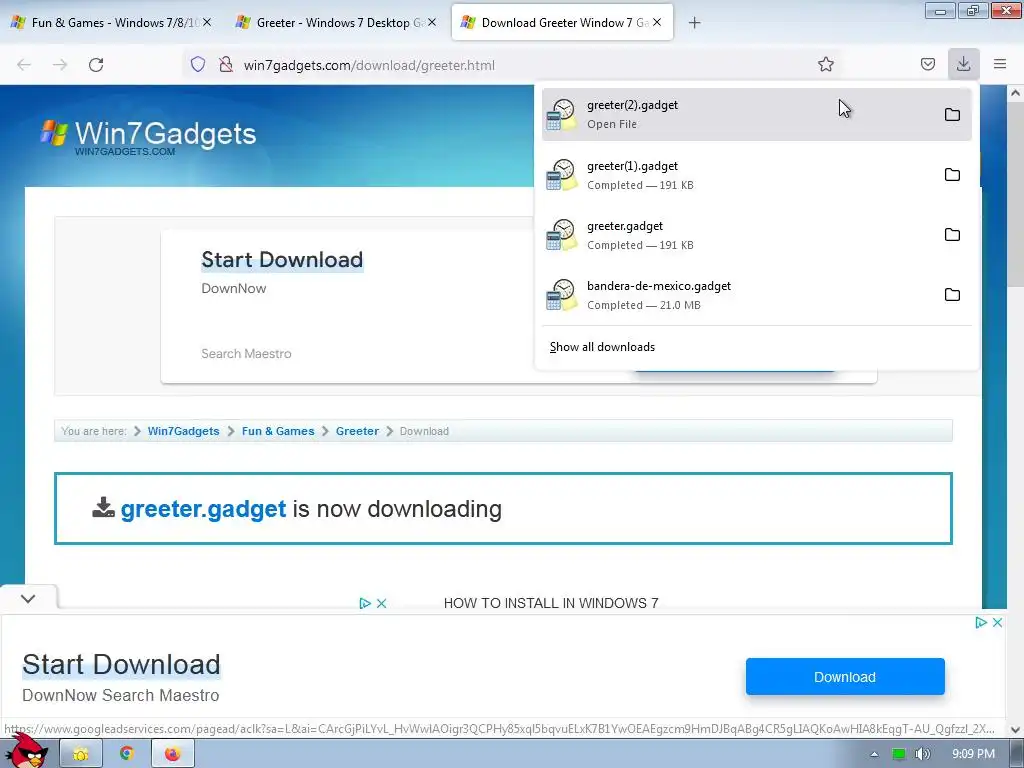Click the blue Download ad button
This screenshot has width=1024, height=768.
pyautogui.click(x=845, y=677)
